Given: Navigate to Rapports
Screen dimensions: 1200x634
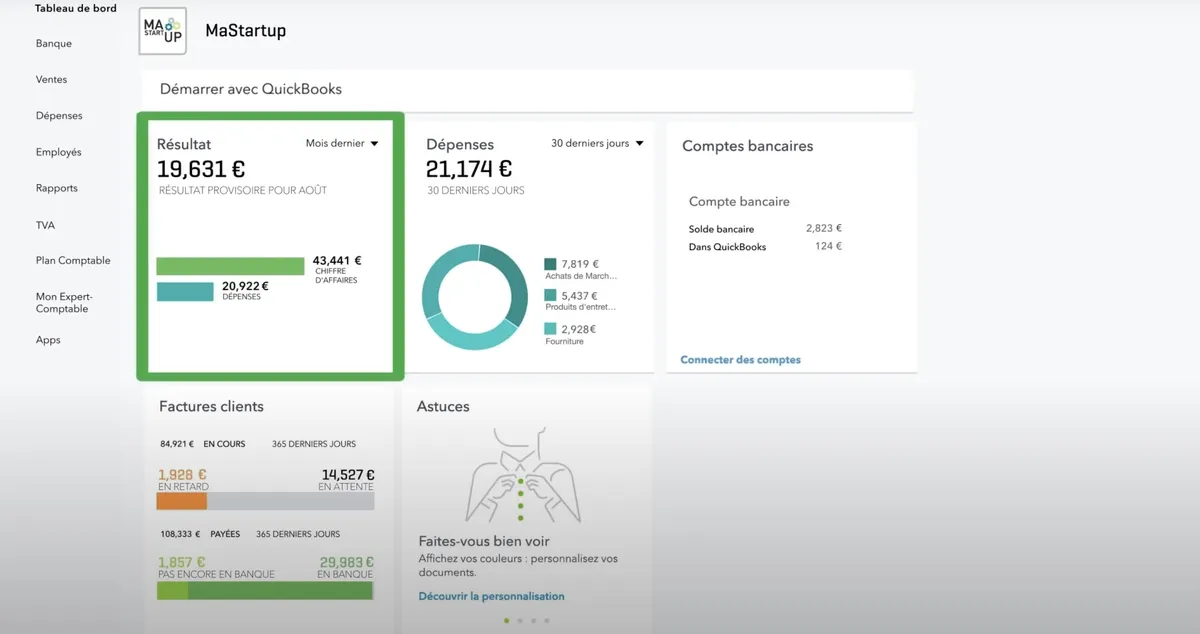Looking at the screenshot, I should 57,188.
